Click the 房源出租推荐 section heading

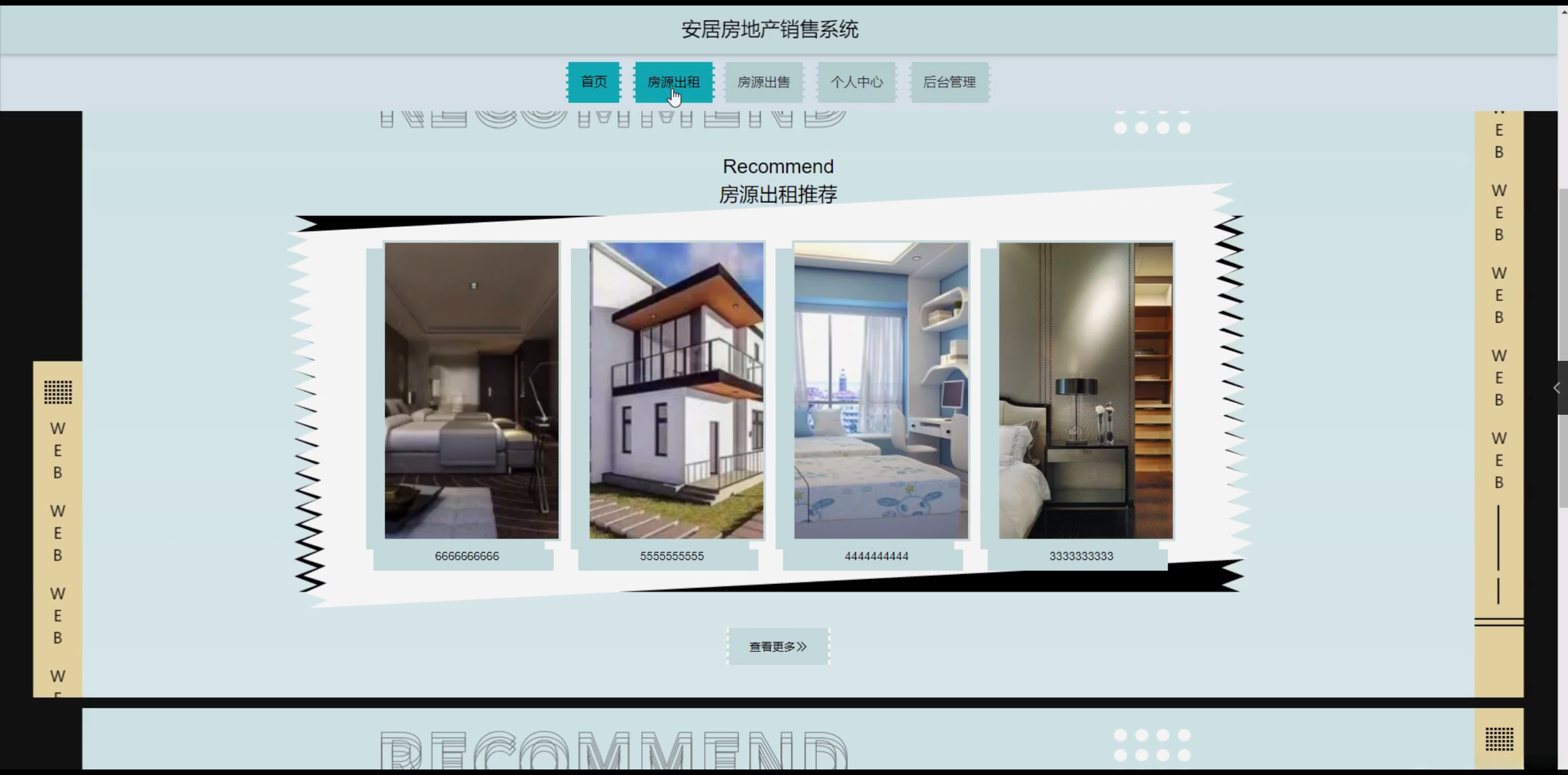[x=778, y=195]
